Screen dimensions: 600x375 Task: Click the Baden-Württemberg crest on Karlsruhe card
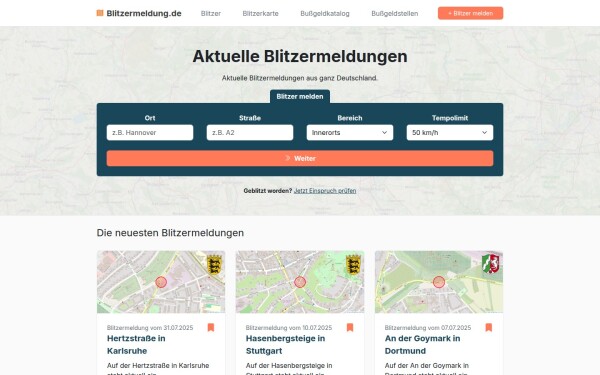[214, 264]
